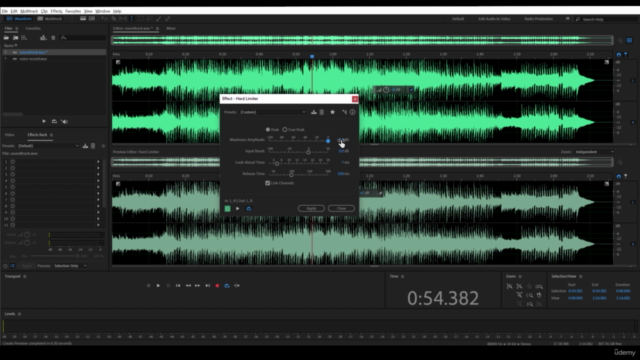Adjust Release Time slider handle
Screen dimensions: 640x360
coord(291,175)
